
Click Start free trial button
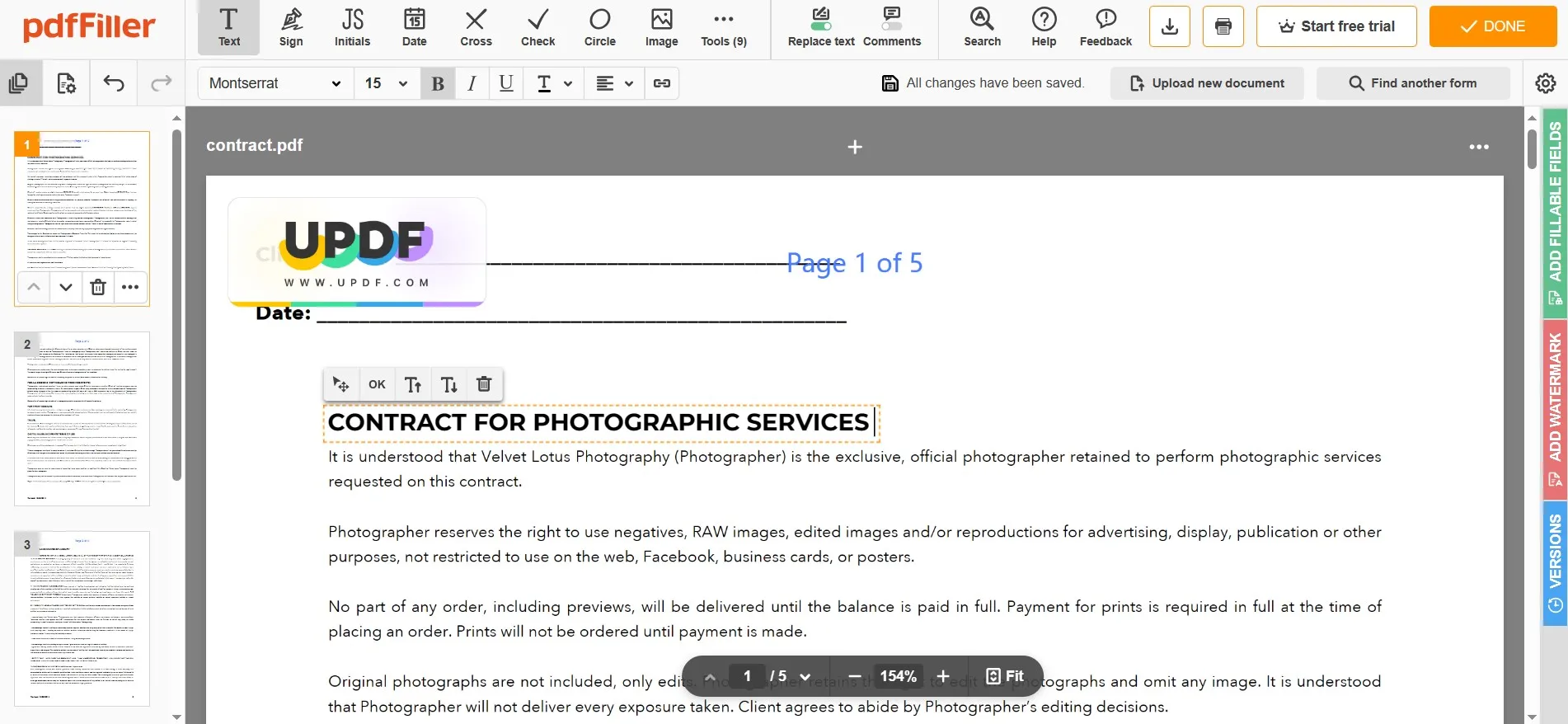1336,26
